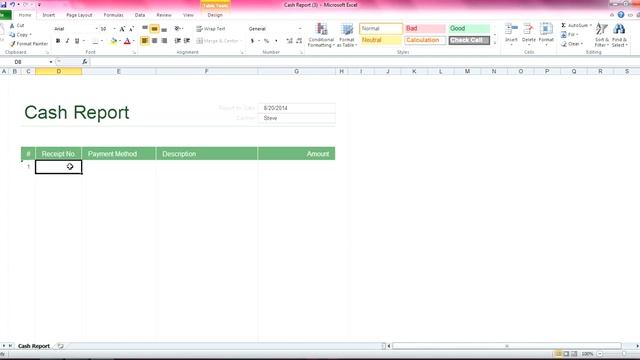The image size is (640, 360).
Task: Click the Help question mark icon
Action: pos(621,15)
